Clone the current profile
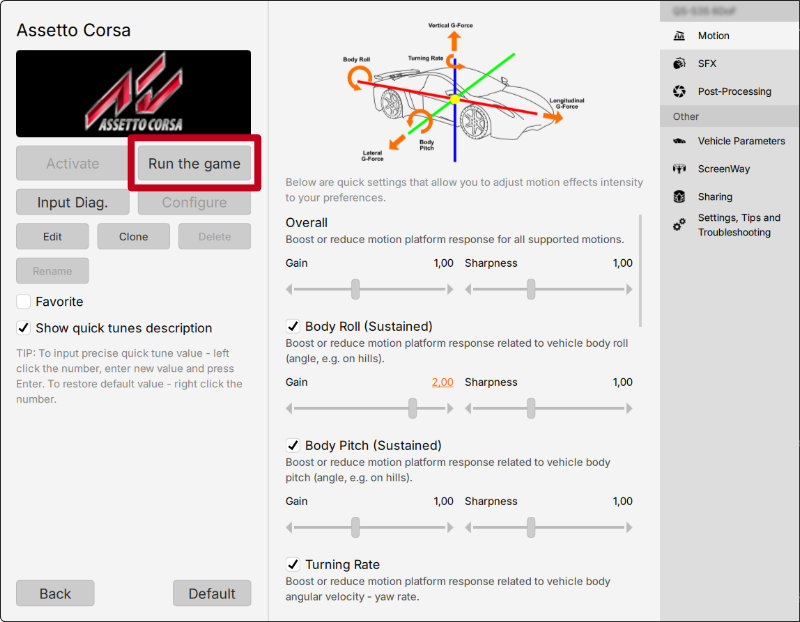This screenshot has width=800, height=622. pos(131,236)
